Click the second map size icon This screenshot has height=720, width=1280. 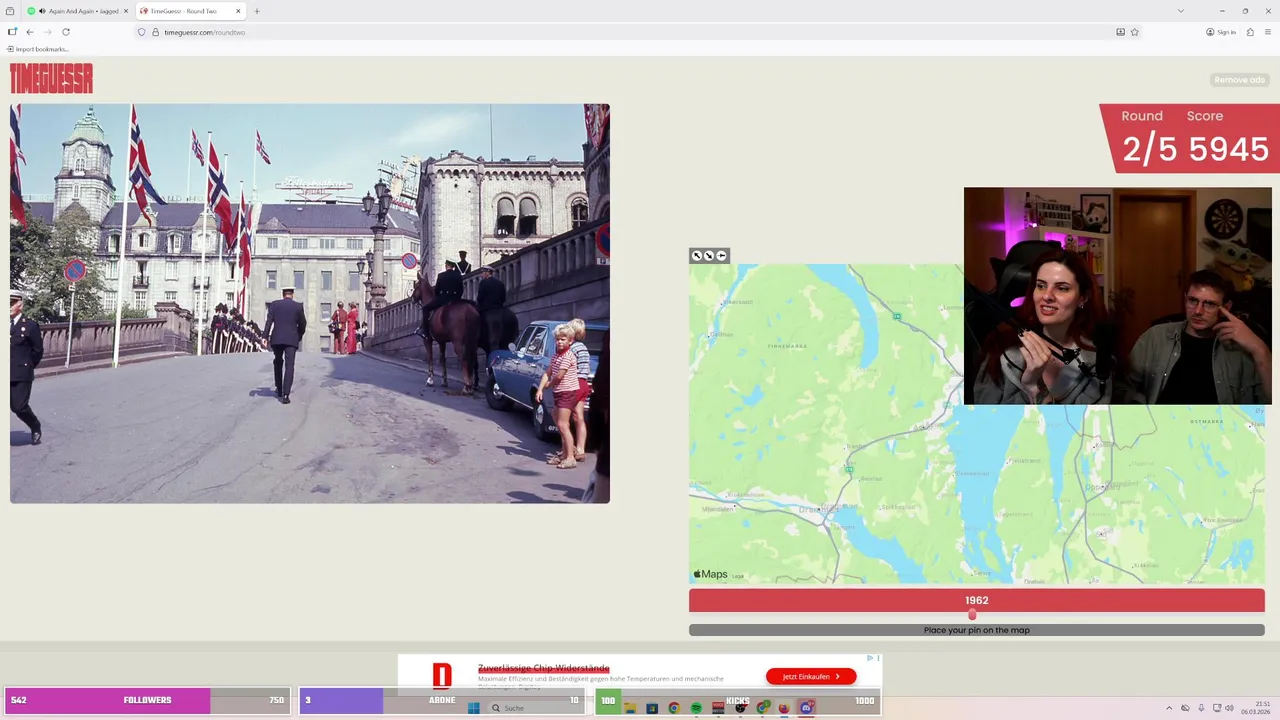point(709,256)
